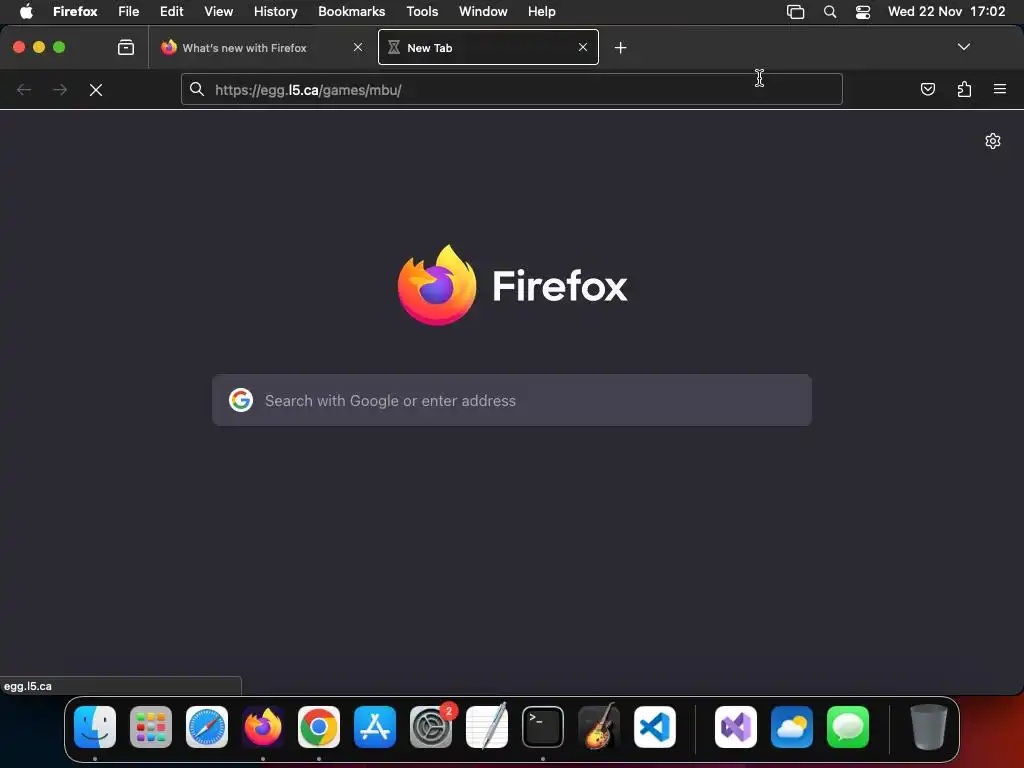Open Weather app from the Dock
1024x768 pixels.
[x=792, y=727]
